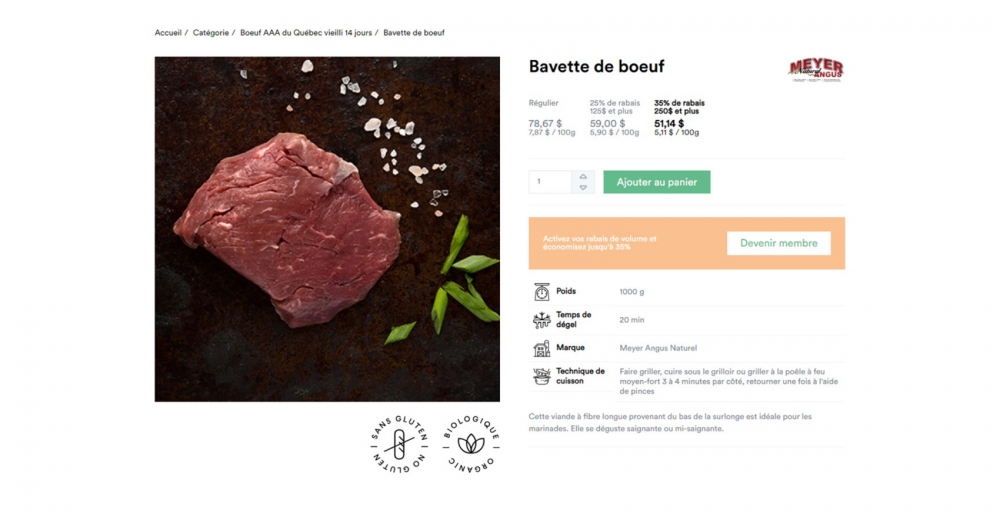Select the 25% de rabais price tier
This screenshot has width=1000, height=520.
click(x=615, y=118)
